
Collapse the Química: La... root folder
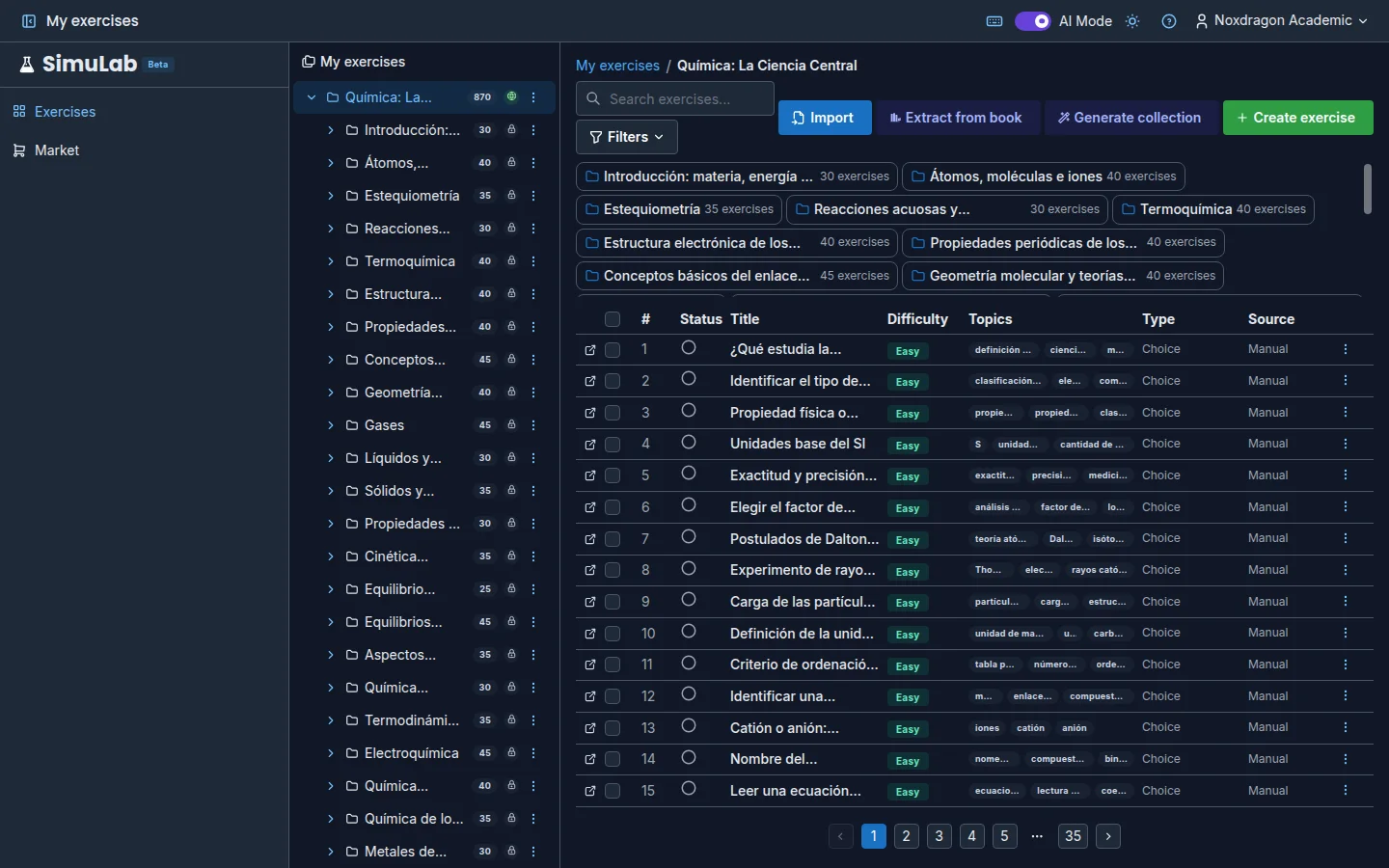312,97
